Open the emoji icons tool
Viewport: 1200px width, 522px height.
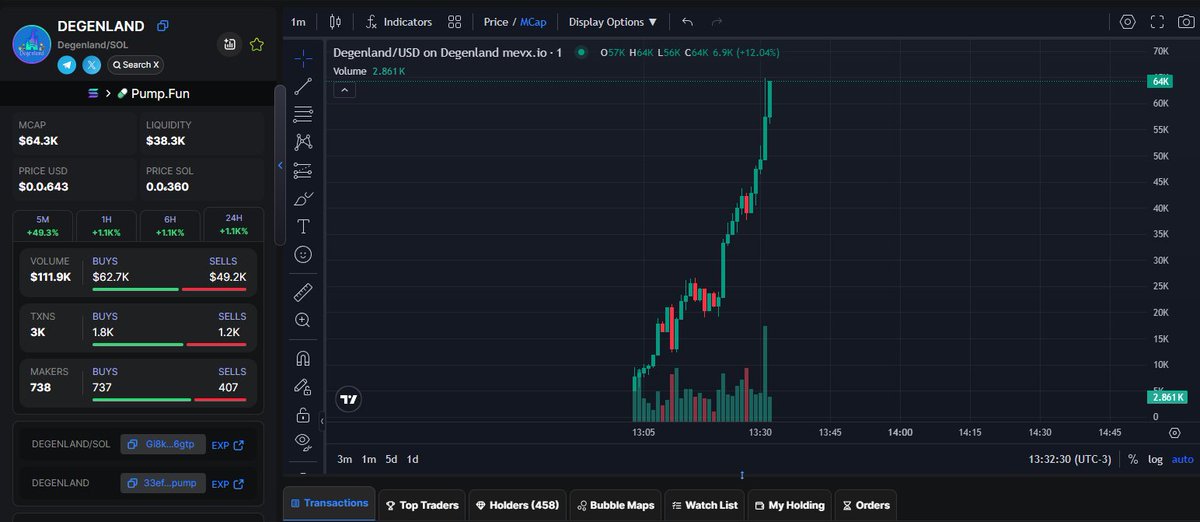[x=303, y=255]
